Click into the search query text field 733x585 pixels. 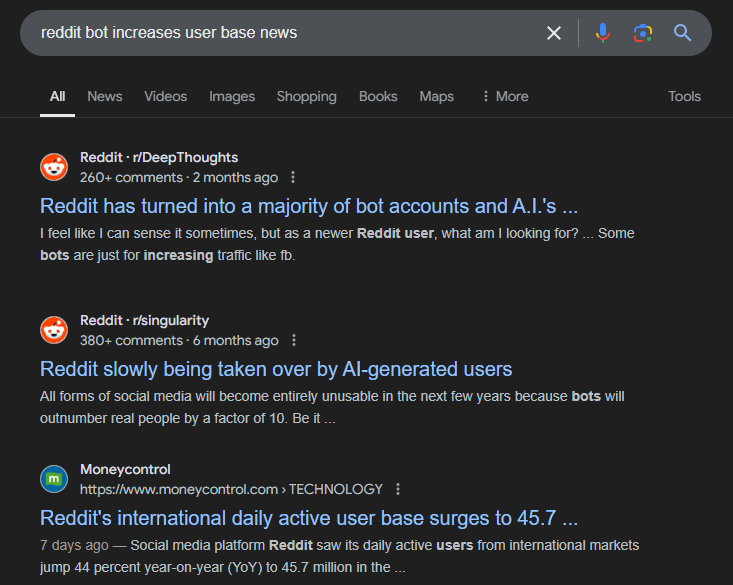point(280,33)
